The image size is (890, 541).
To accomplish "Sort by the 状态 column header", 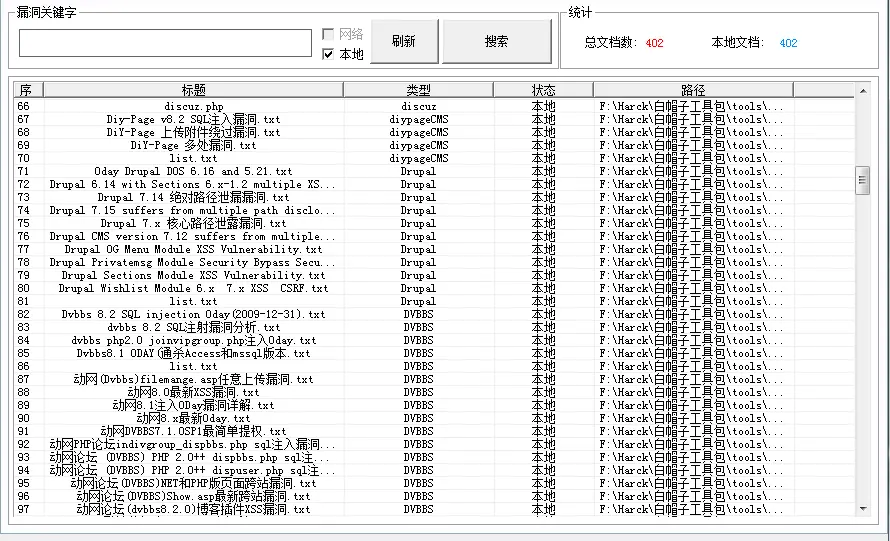I will (543, 90).
